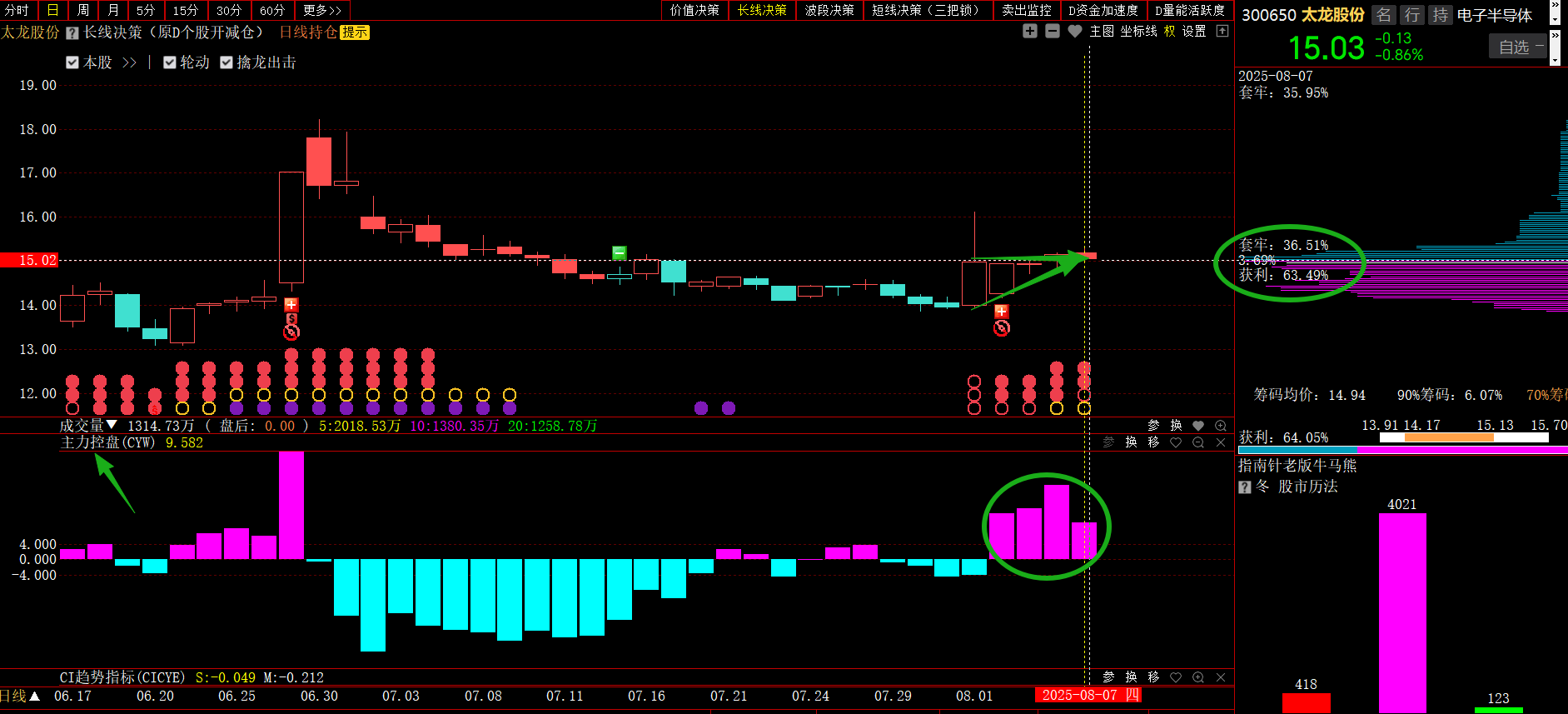
Task: Favorite the main chart heart icon
Action: pos(1075,31)
